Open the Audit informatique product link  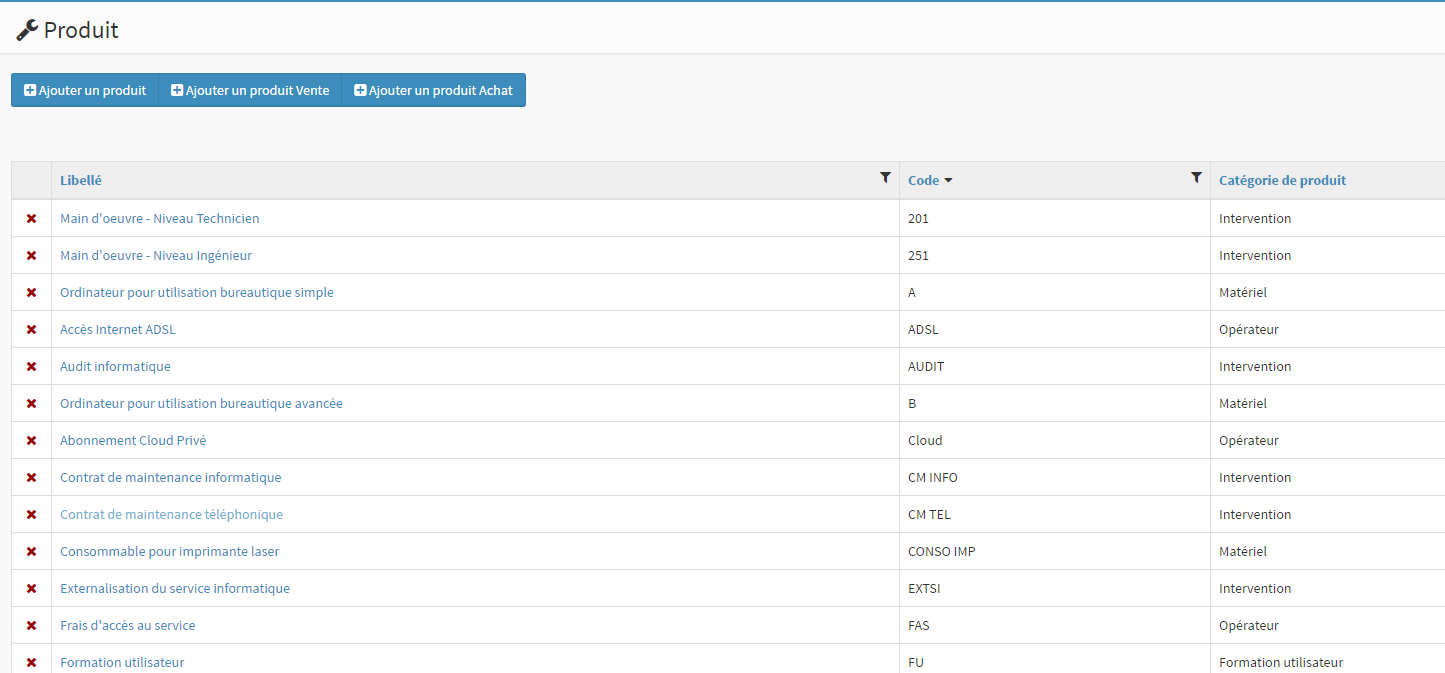[115, 366]
